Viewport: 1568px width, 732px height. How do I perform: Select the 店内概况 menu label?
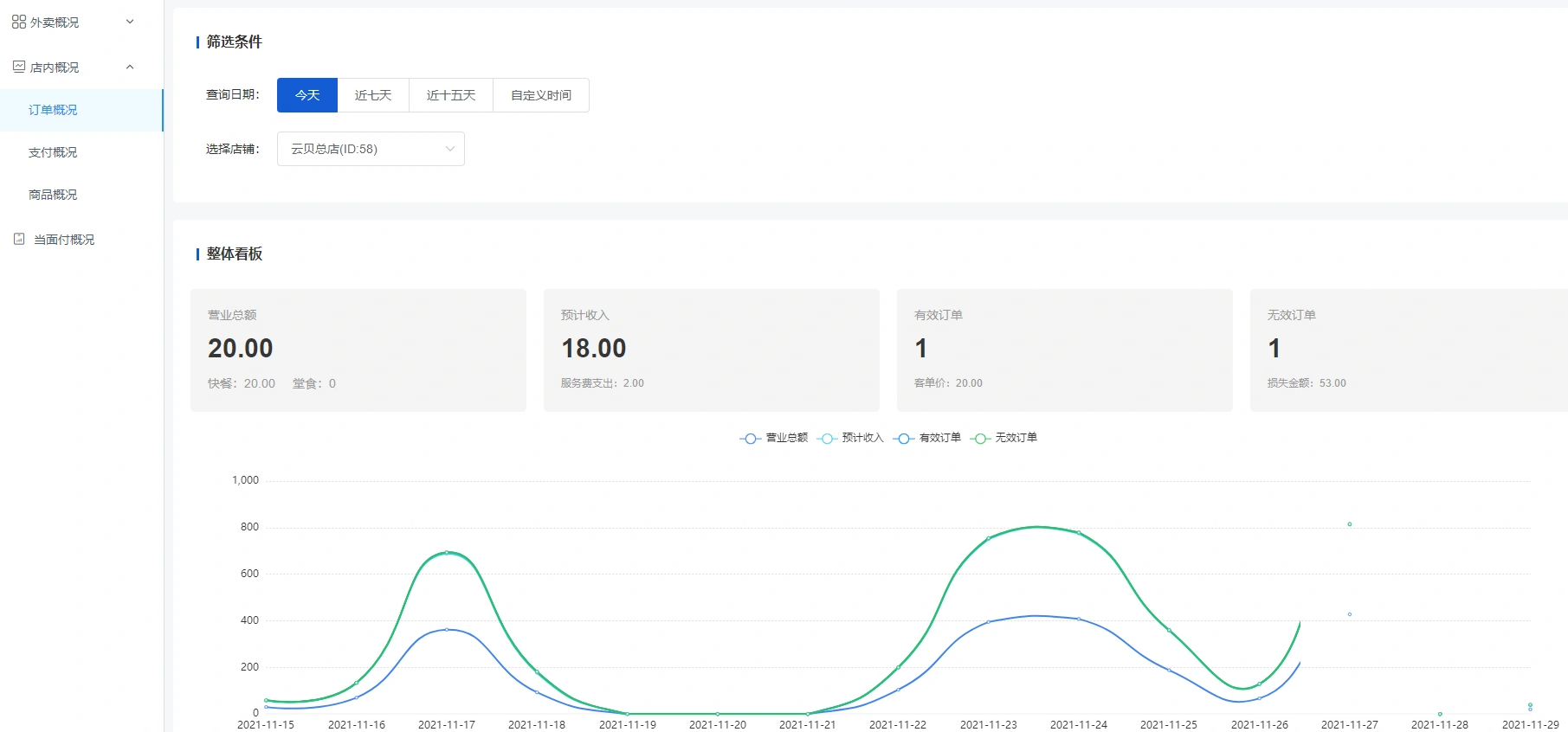click(55, 67)
